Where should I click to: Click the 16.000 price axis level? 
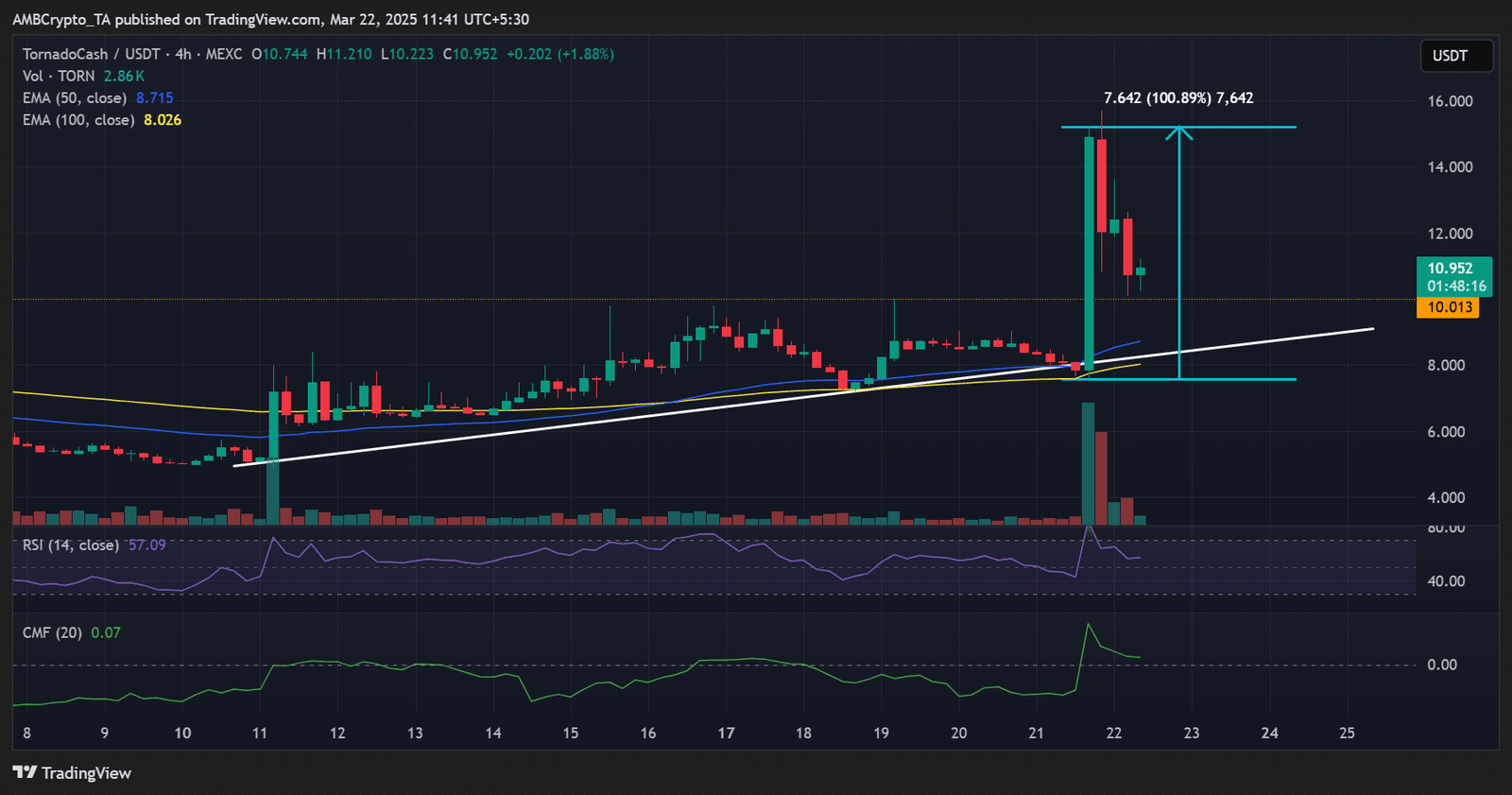click(x=1450, y=101)
